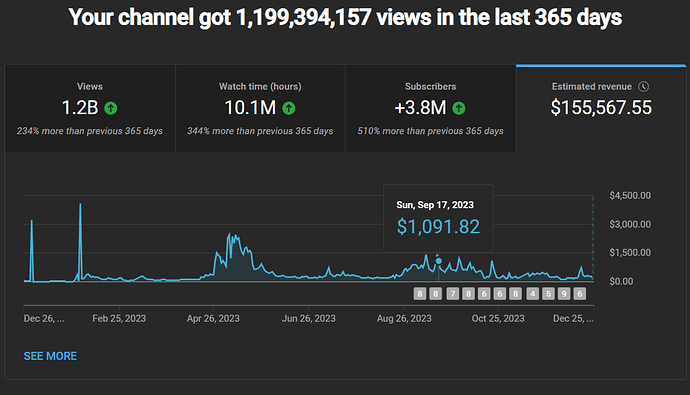Click the channel views headline text

[345, 18]
